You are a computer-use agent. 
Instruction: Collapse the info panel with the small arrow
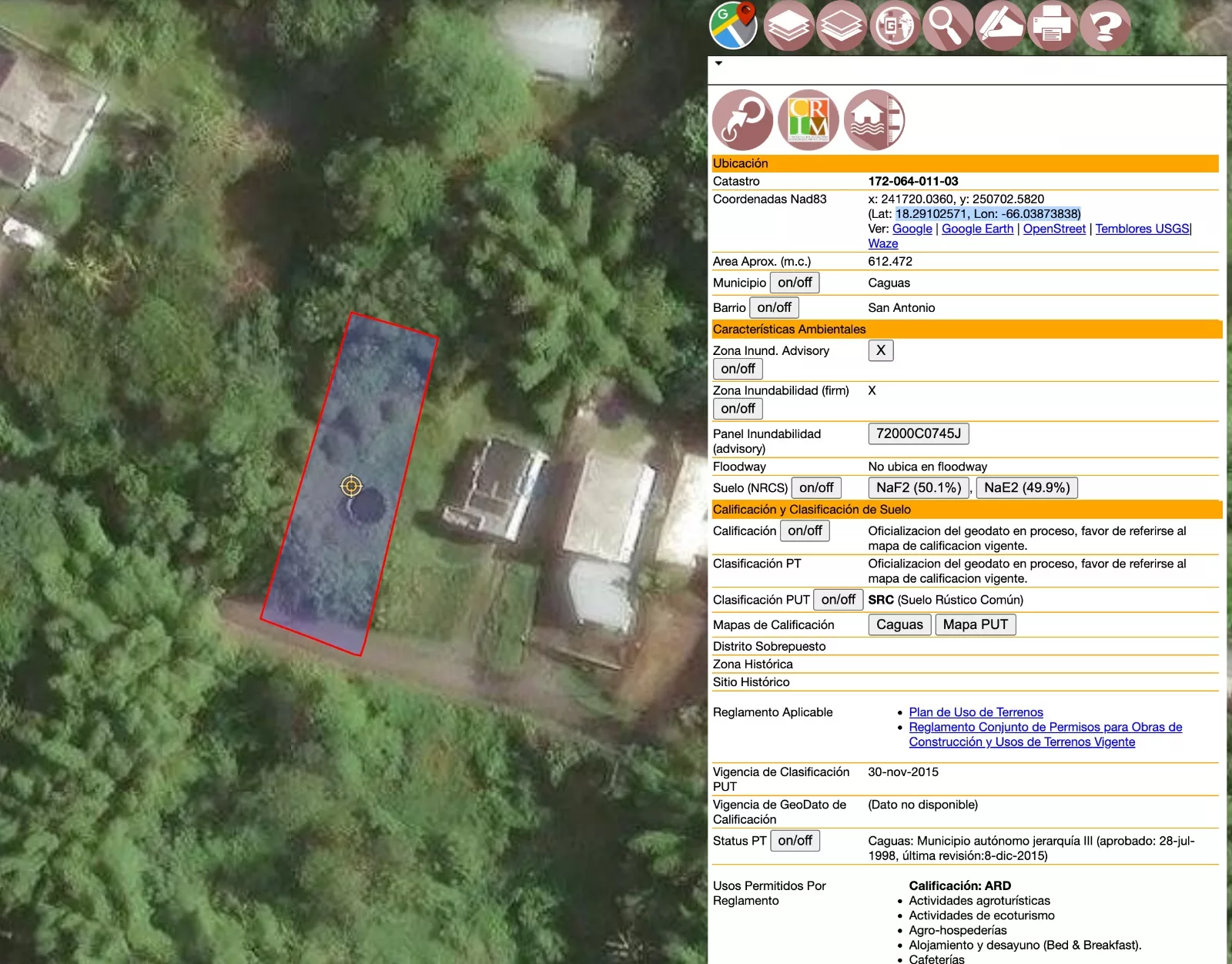[718, 63]
